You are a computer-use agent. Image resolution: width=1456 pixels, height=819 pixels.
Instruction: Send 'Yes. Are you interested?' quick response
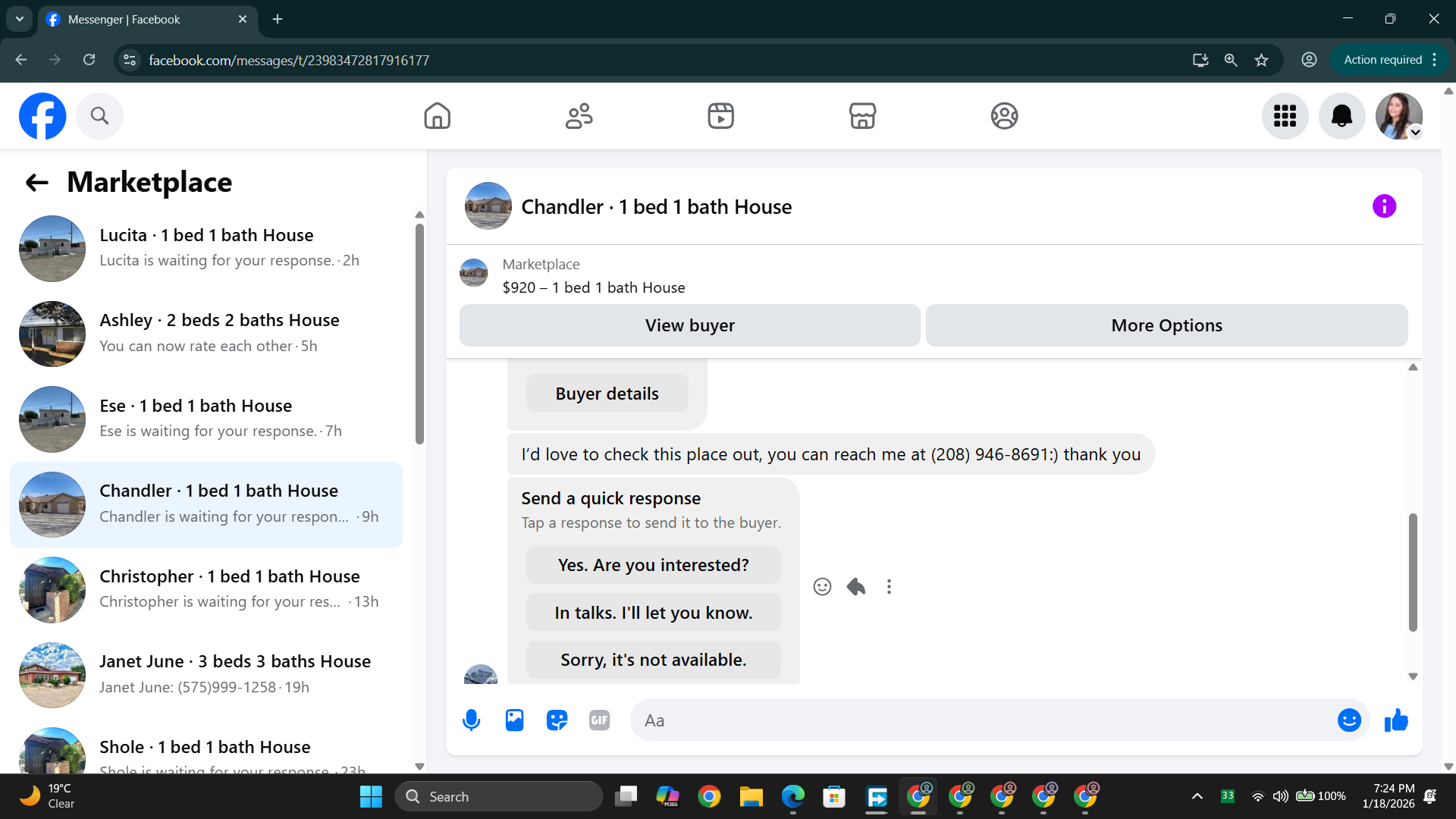click(x=653, y=565)
